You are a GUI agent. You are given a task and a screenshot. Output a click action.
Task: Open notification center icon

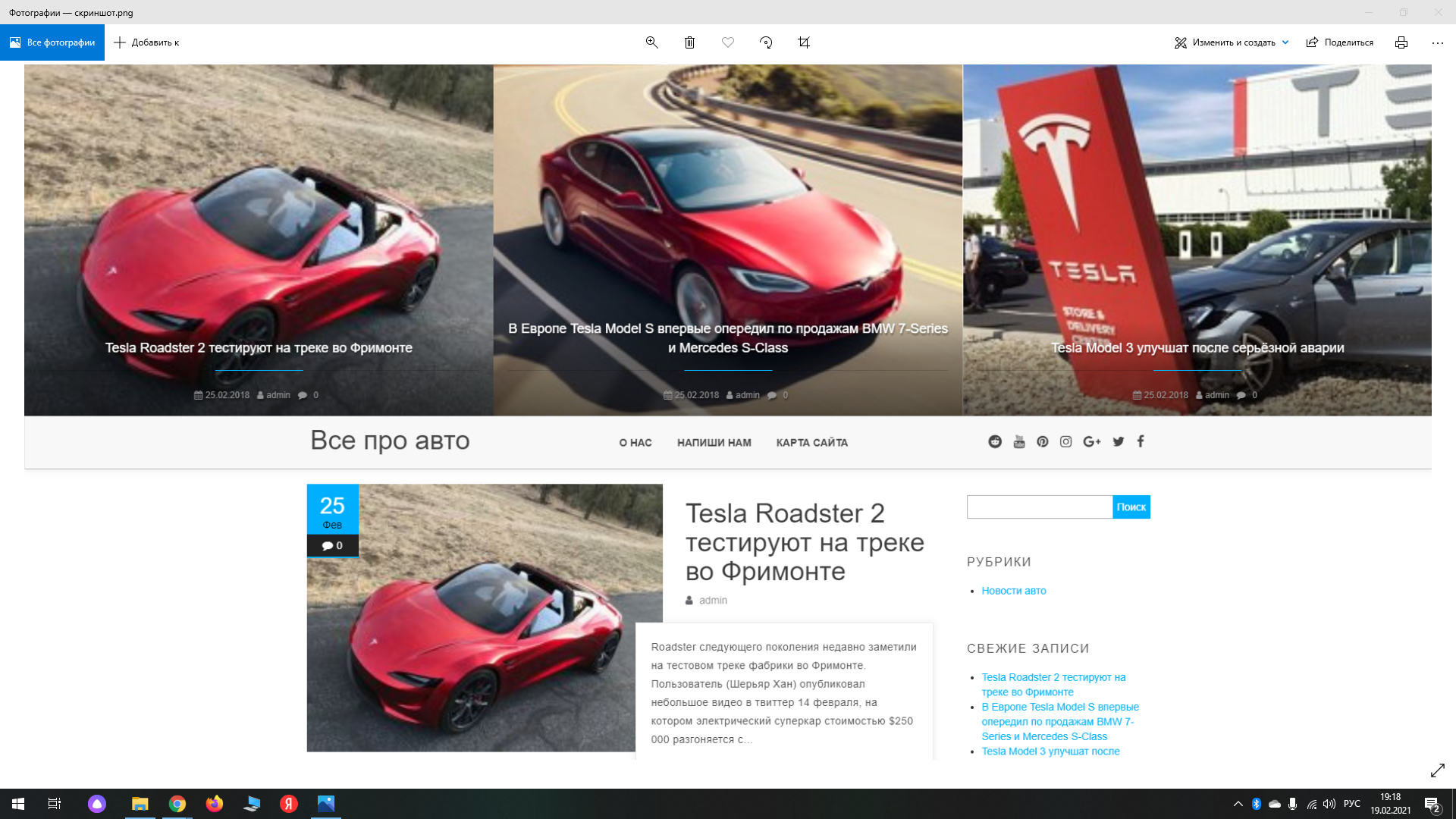[1432, 804]
